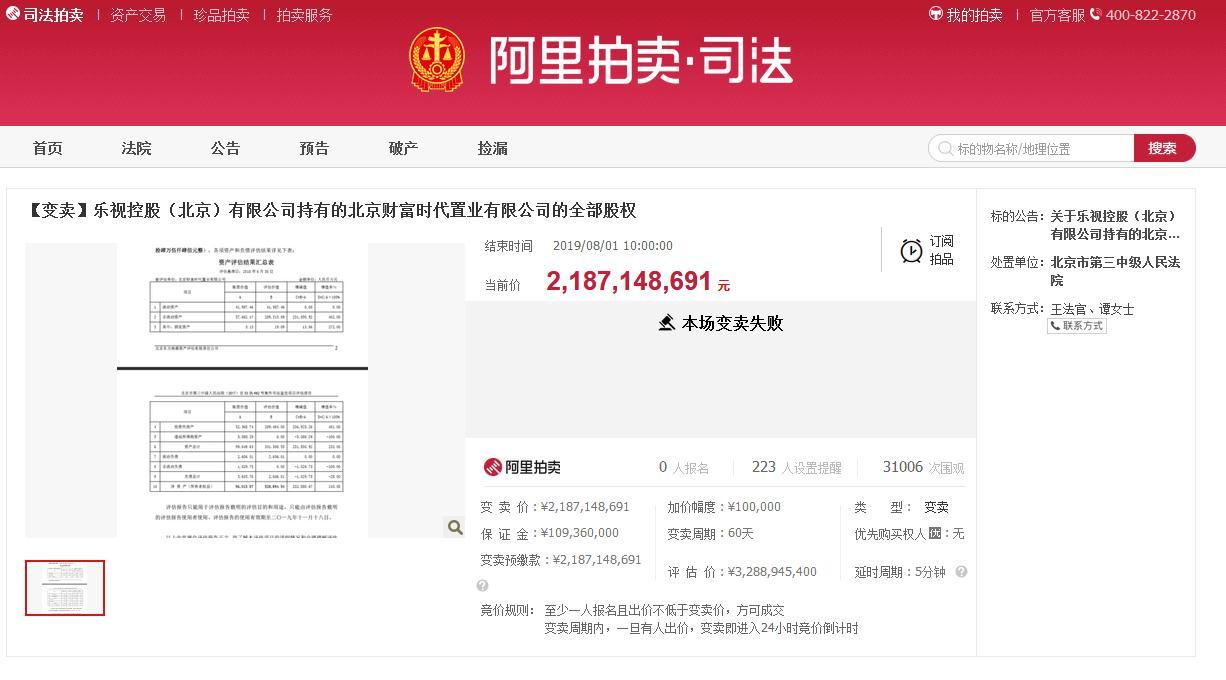Screen dimensions: 1226x680
Task: Click the 联系方式 button in sidebar
Action: click(1077, 326)
